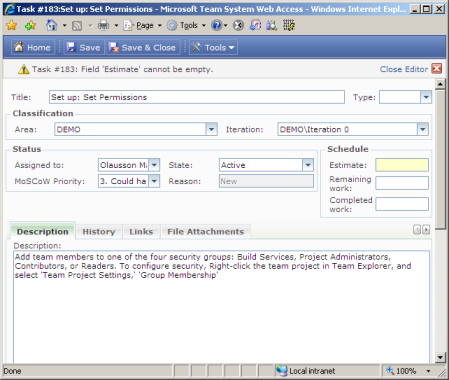Image resolution: width=449 pixels, height=380 pixels.
Task: Click the Remaining work field
Action: click(402, 183)
